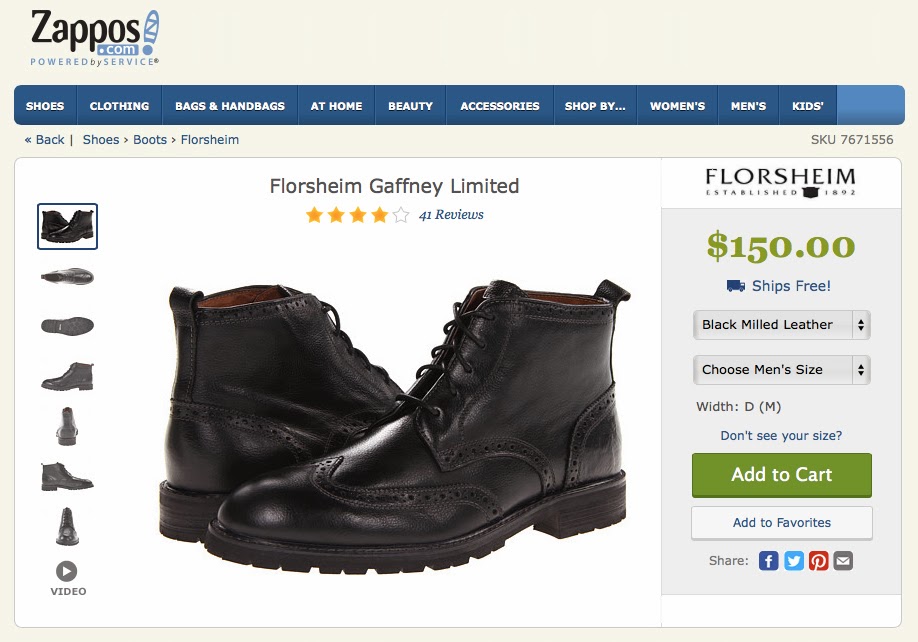Share the product via email
Screen dimensions: 918x642
843,561
